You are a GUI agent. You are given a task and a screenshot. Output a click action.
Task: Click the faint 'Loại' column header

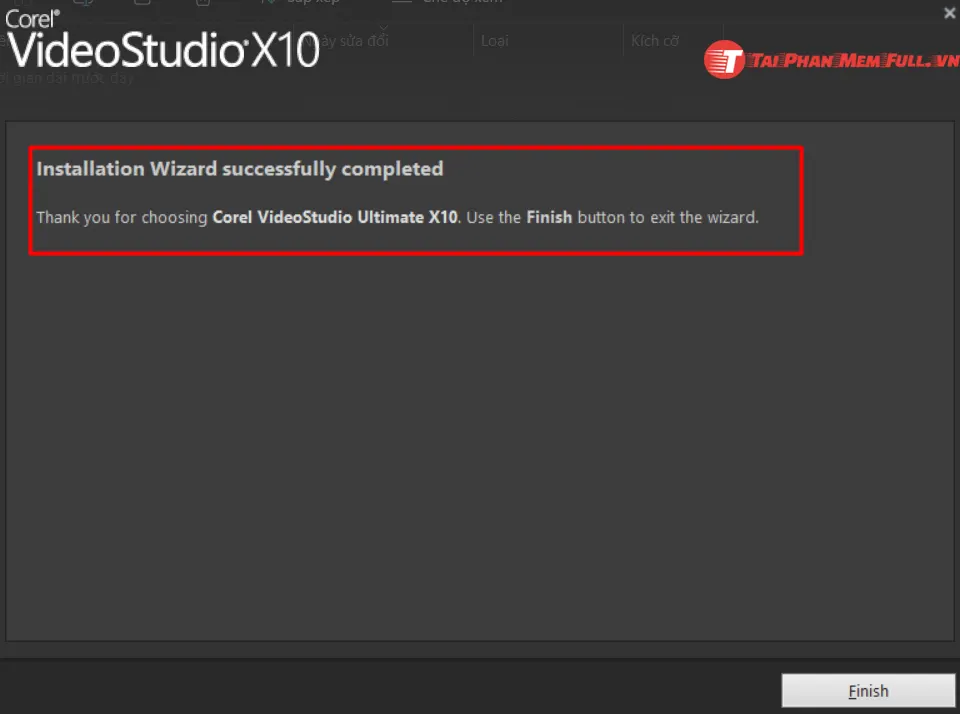click(x=495, y=41)
